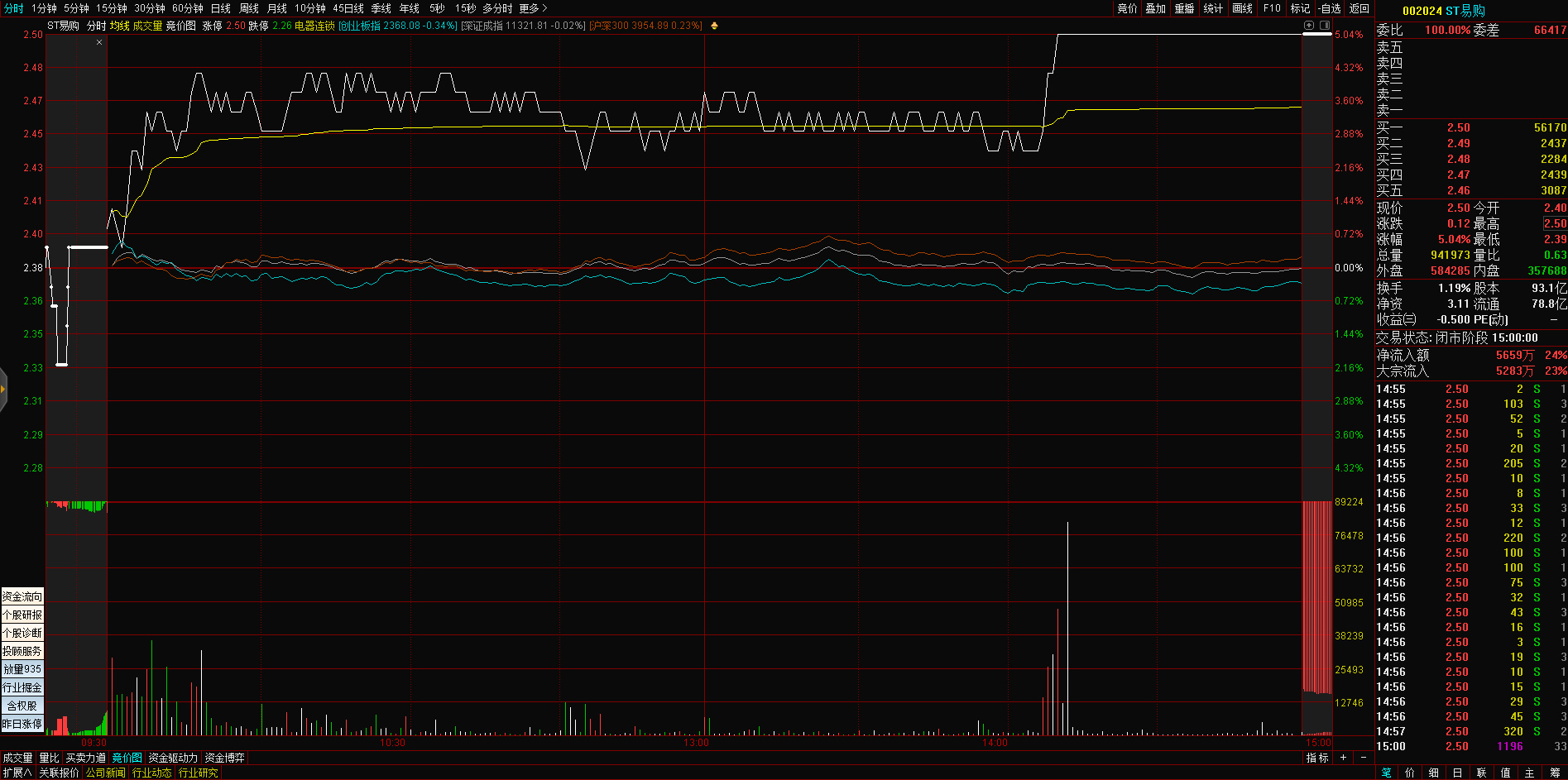Click the 公司新闻 link
Viewport: 1568px width, 780px height.
click(x=105, y=773)
